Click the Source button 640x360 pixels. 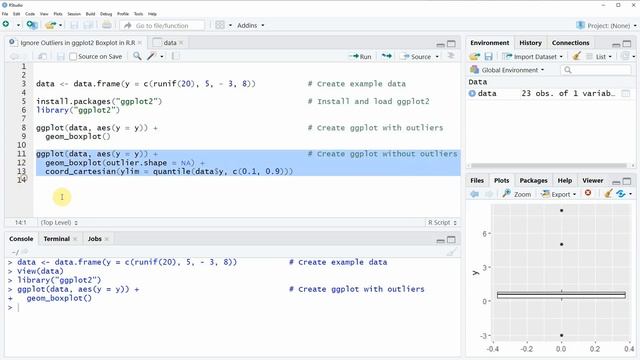416,56
